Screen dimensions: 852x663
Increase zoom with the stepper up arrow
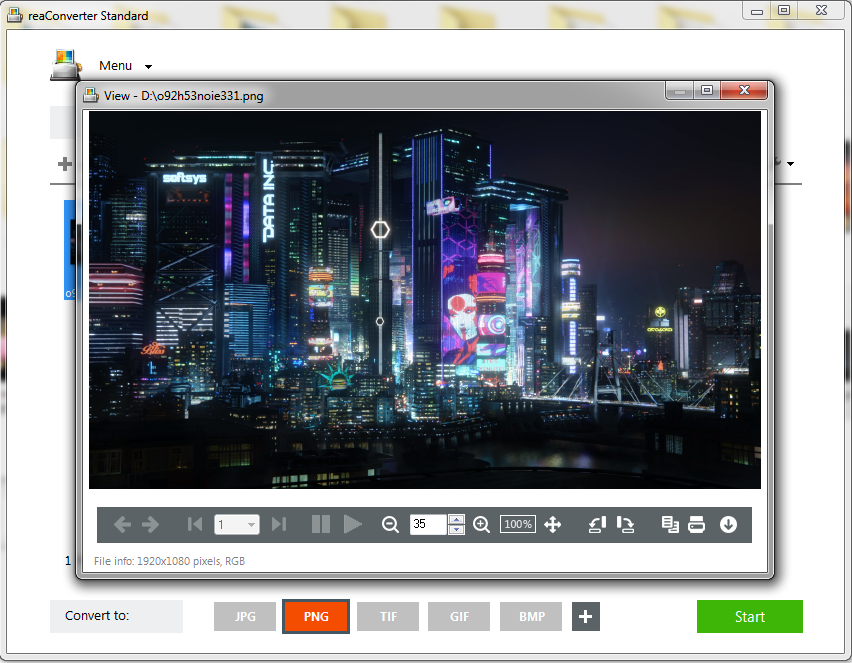(456, 520)
